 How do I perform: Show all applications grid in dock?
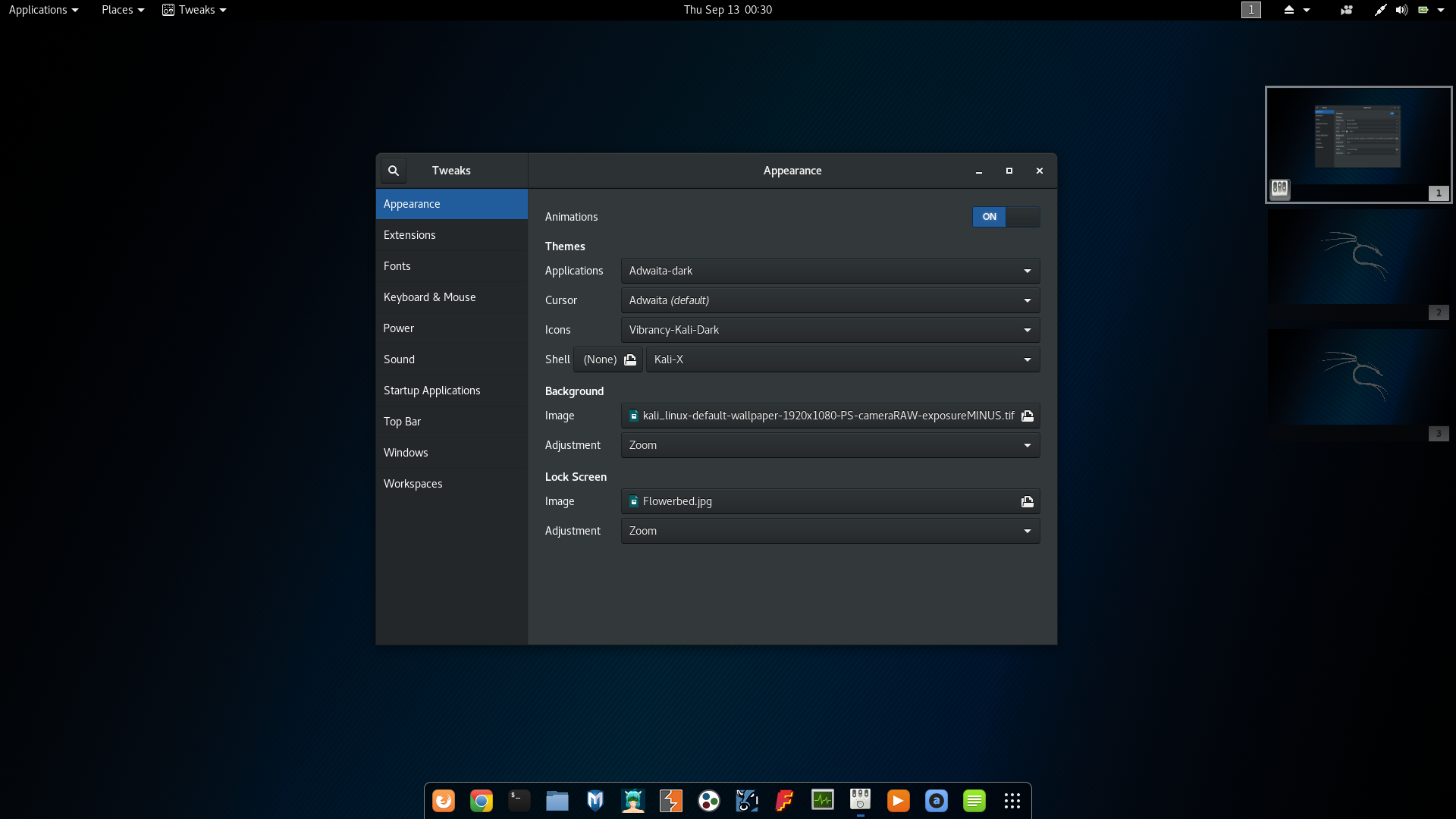pos(1012,801)
